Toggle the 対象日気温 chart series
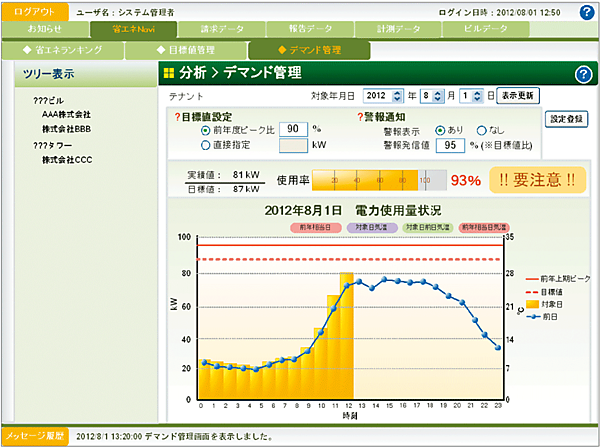Screen dimensions: 600x448 [372, 228]
